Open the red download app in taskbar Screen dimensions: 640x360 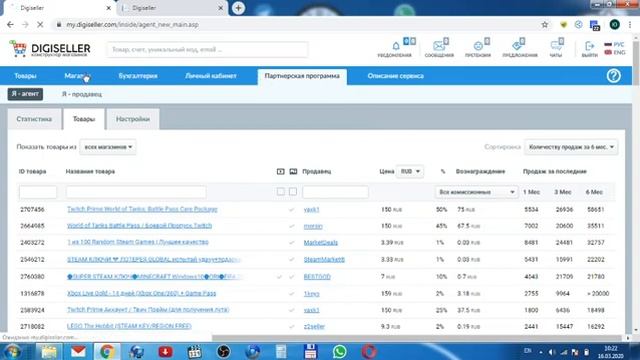click(x=165, y=351)
